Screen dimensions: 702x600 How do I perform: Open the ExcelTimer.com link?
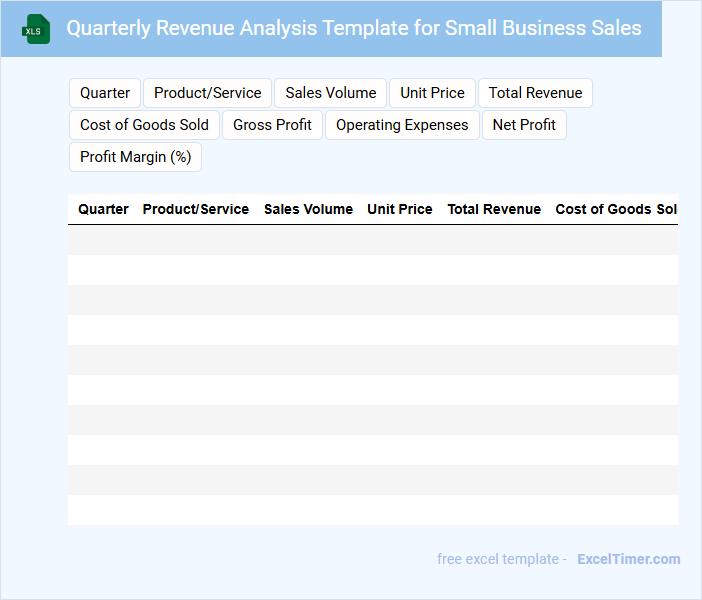628,559
